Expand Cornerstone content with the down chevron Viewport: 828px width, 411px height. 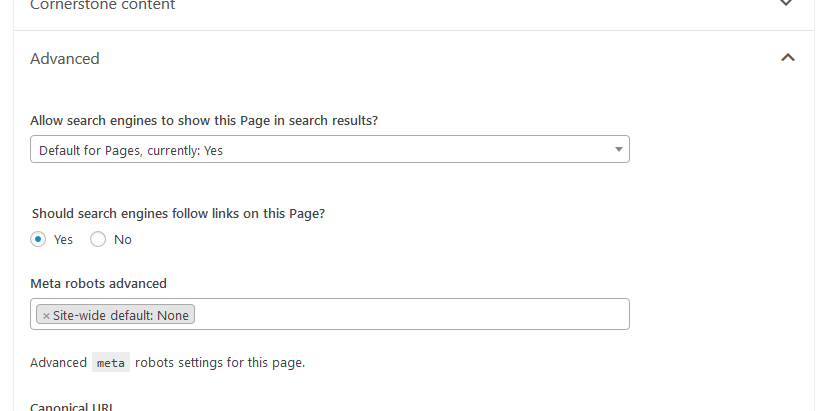(786, 3)
